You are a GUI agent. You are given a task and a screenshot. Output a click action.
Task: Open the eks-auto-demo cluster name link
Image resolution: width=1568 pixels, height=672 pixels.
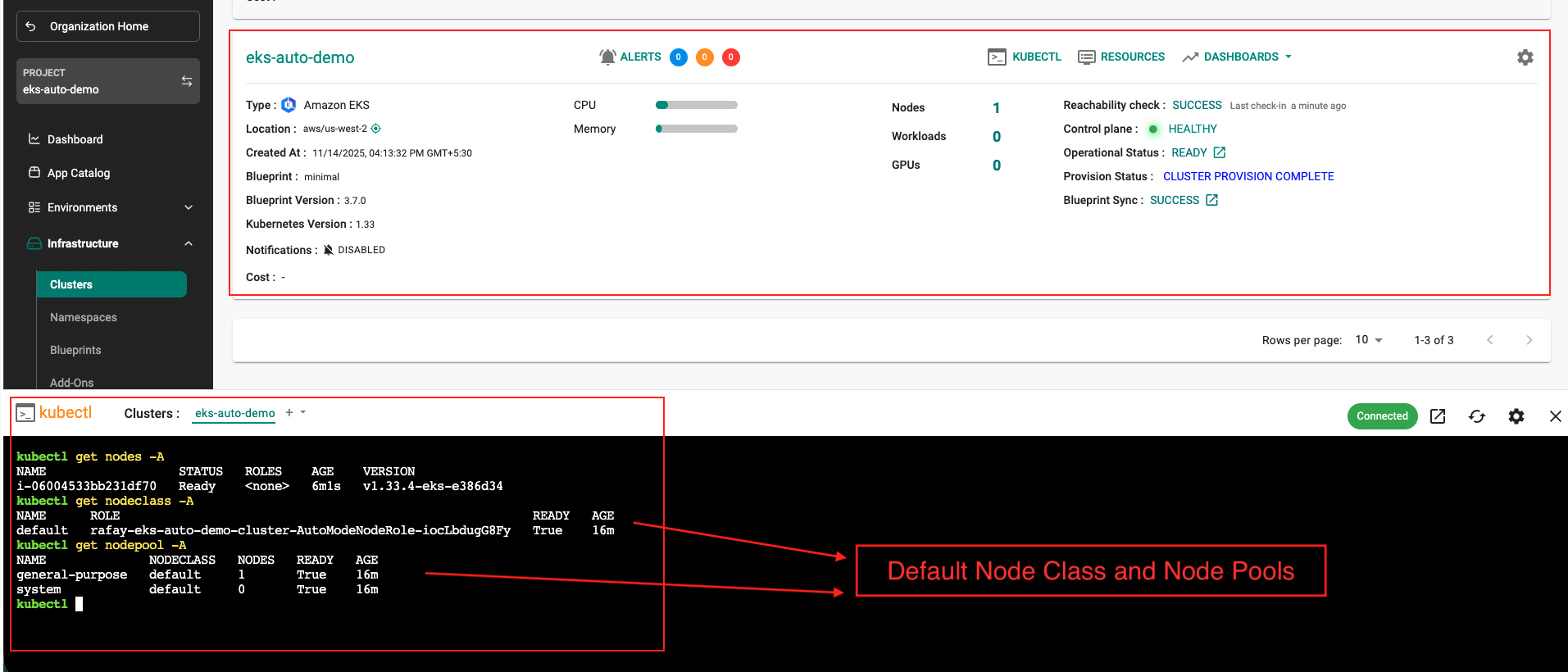tap(300, 57)
